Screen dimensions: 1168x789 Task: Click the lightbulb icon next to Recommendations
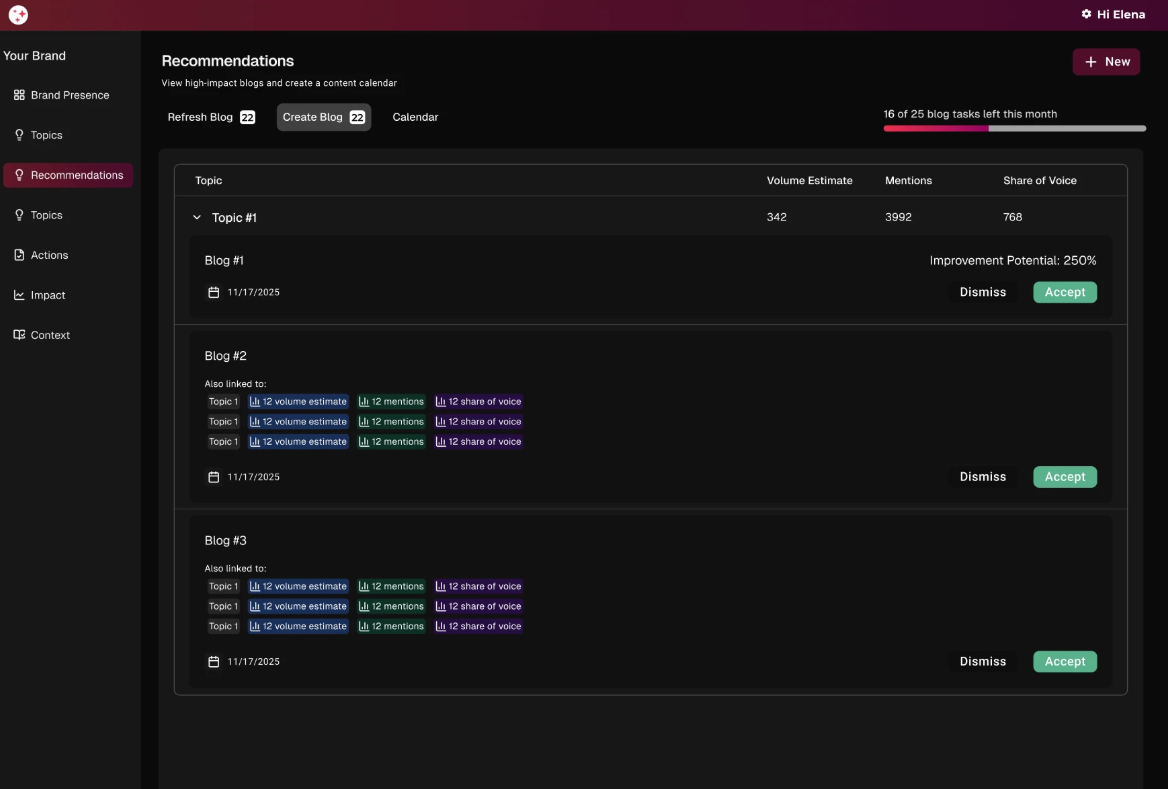(x=19, y=175)
